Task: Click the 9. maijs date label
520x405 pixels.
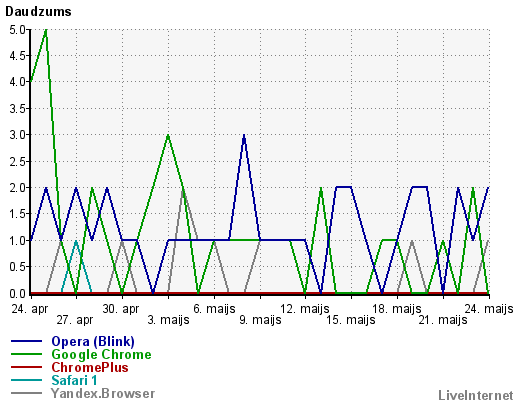Action: tap(260, 320)
